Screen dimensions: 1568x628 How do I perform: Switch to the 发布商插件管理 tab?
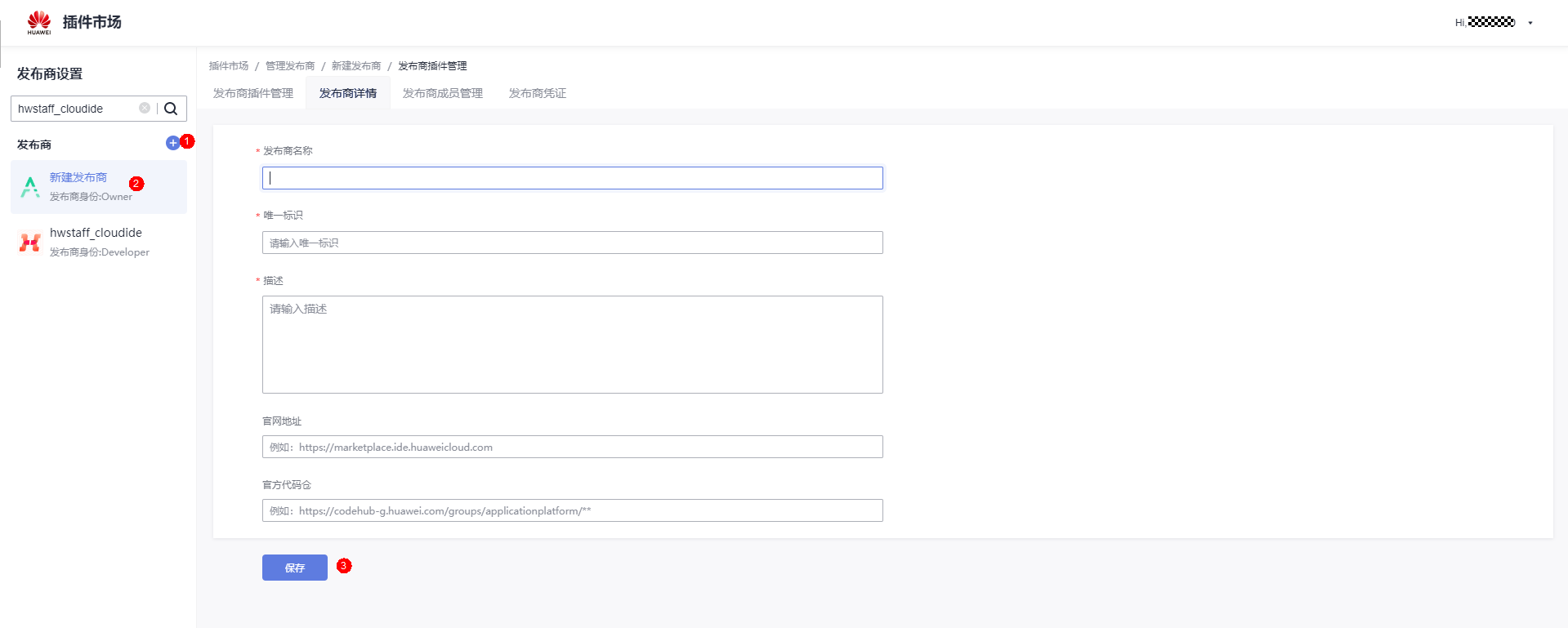coord(252,93)
